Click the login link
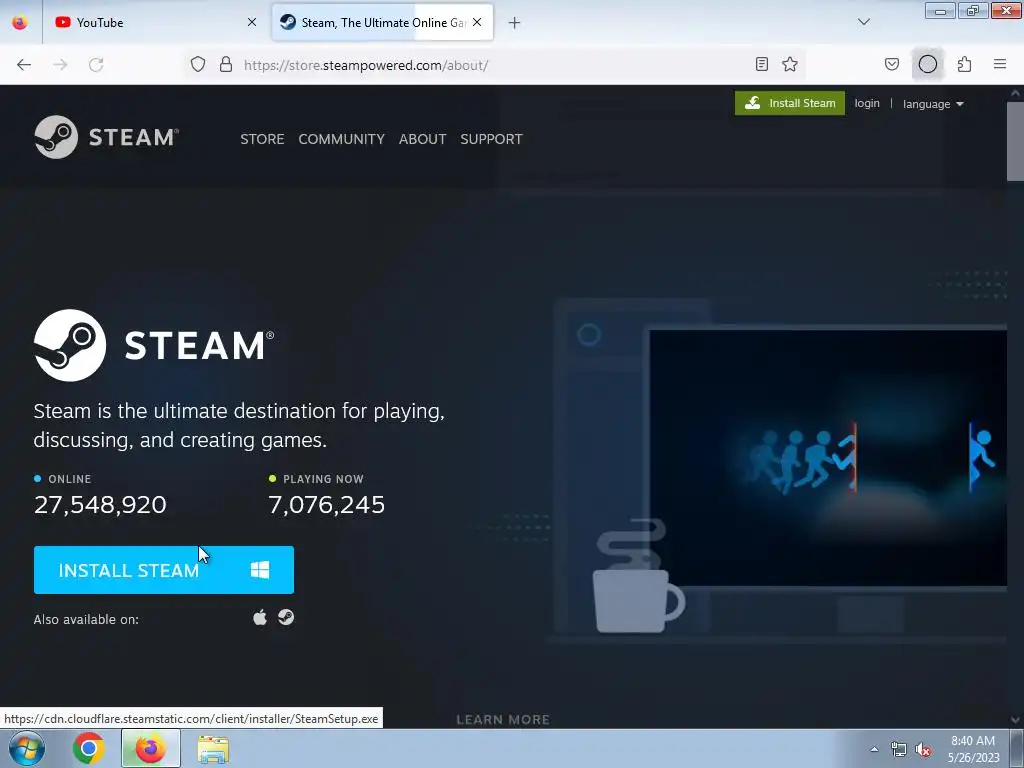This screenshot has width=1024, height=768. (x=867, y=103)
